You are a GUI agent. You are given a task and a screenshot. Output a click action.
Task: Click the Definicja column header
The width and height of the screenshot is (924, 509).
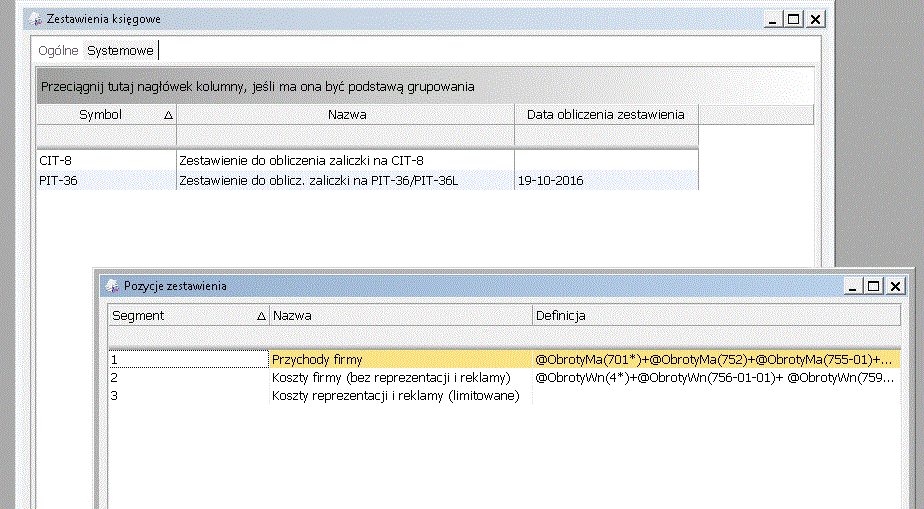(716, 316)
